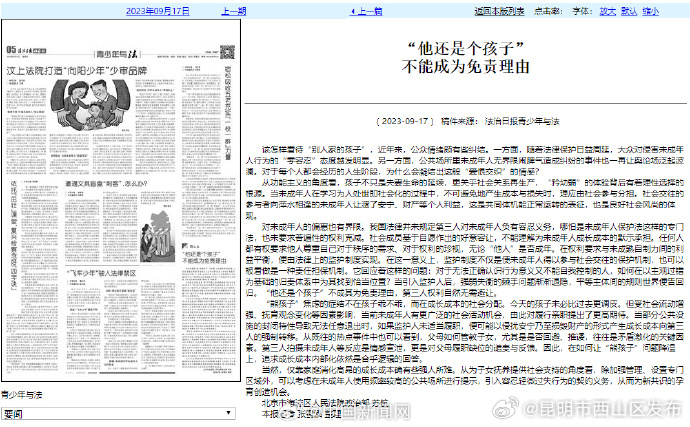Open article 遭遇文具盲盒刺客怎么办

click(x=106, y=184)
